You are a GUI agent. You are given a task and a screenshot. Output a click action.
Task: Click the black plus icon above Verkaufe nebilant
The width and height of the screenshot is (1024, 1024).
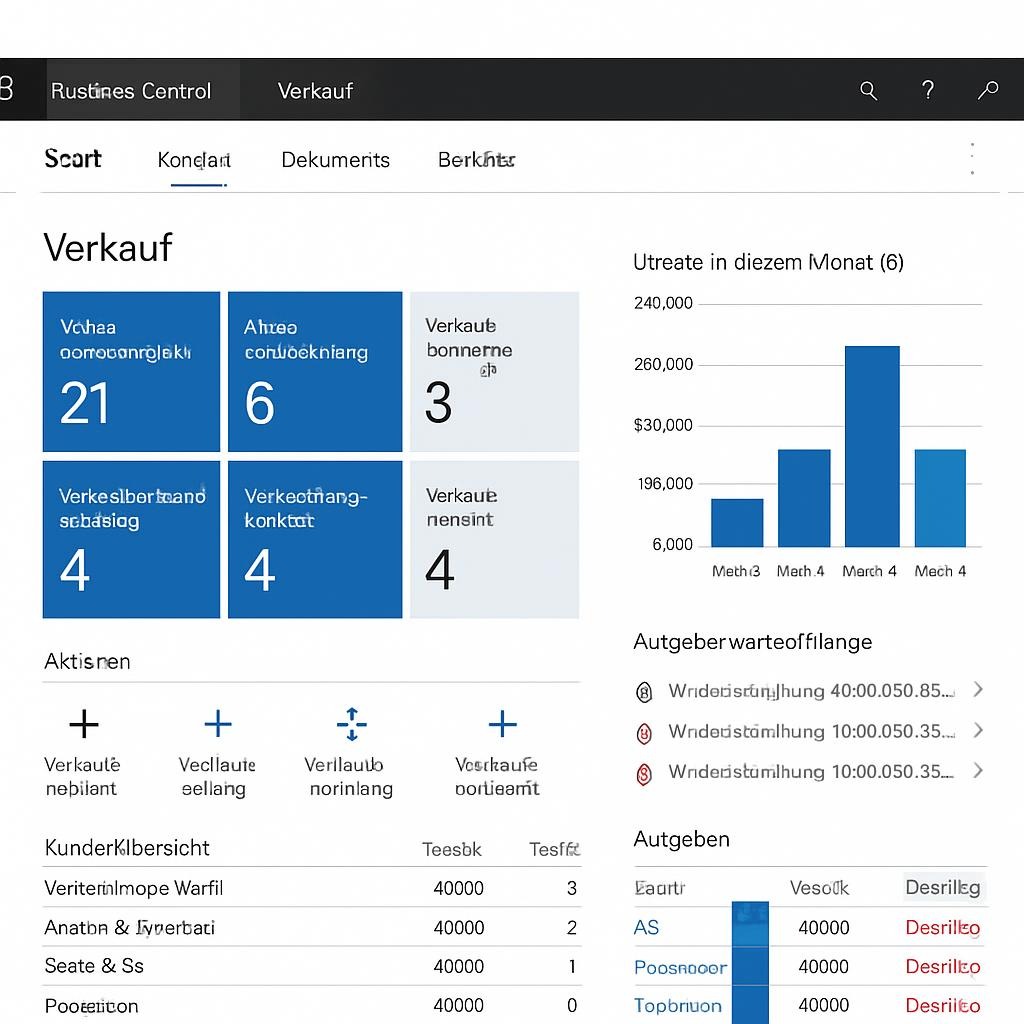coord(84,724)
